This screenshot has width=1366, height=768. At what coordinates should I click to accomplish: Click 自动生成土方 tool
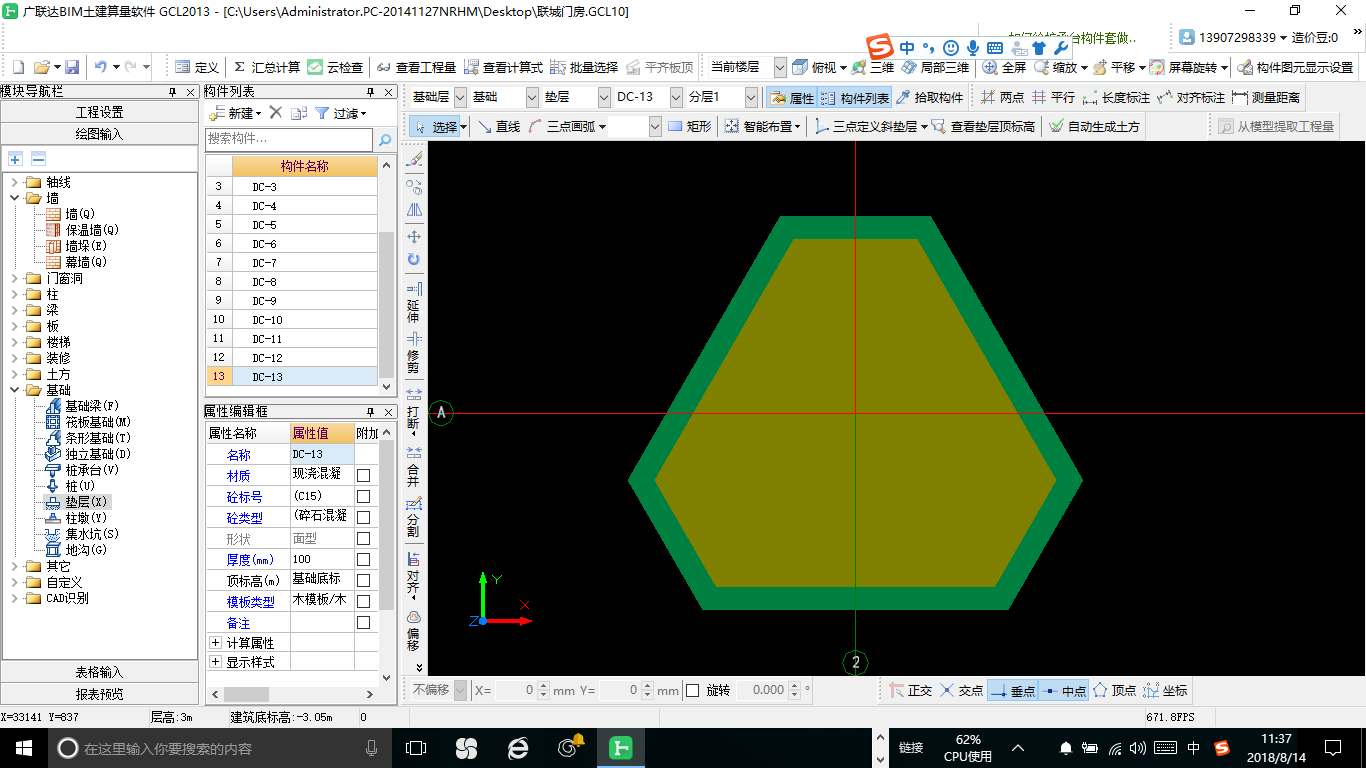point(1094,127)
